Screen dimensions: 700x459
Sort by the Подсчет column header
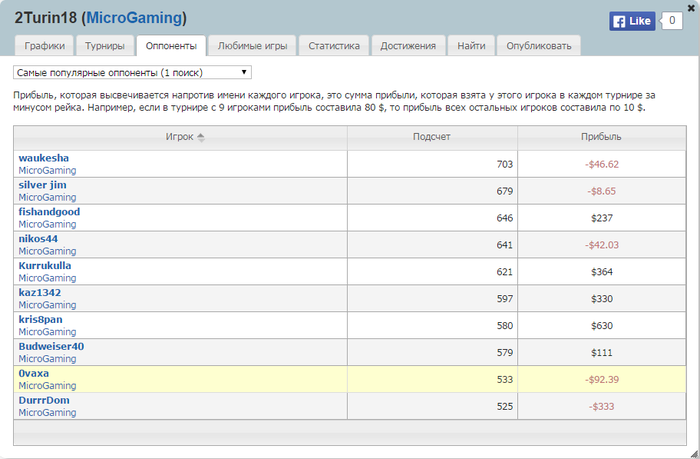432,138
